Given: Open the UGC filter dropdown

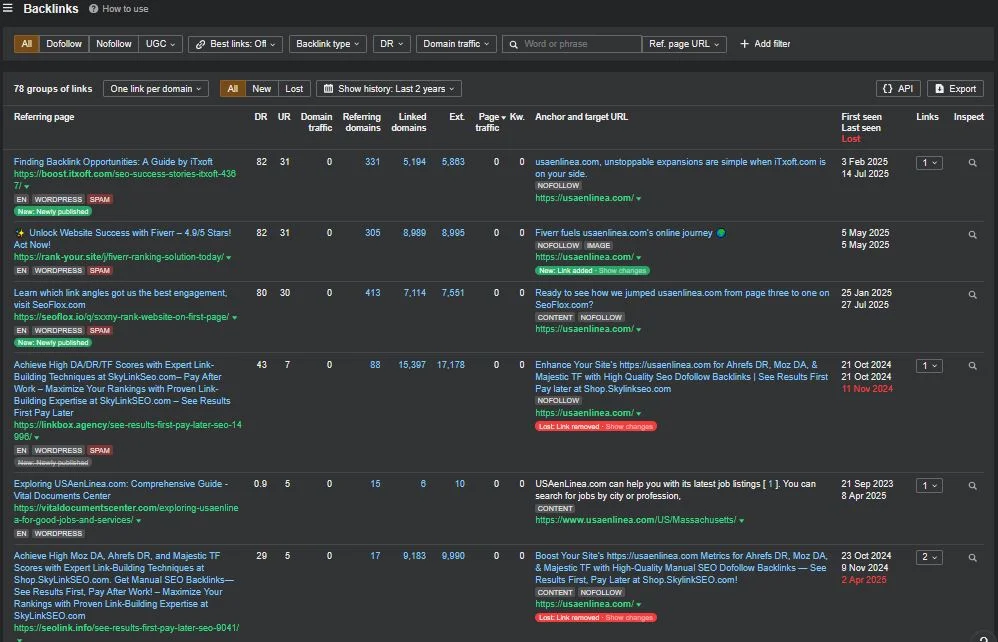Looking at the screenshot, I should [x=160, y=44].
